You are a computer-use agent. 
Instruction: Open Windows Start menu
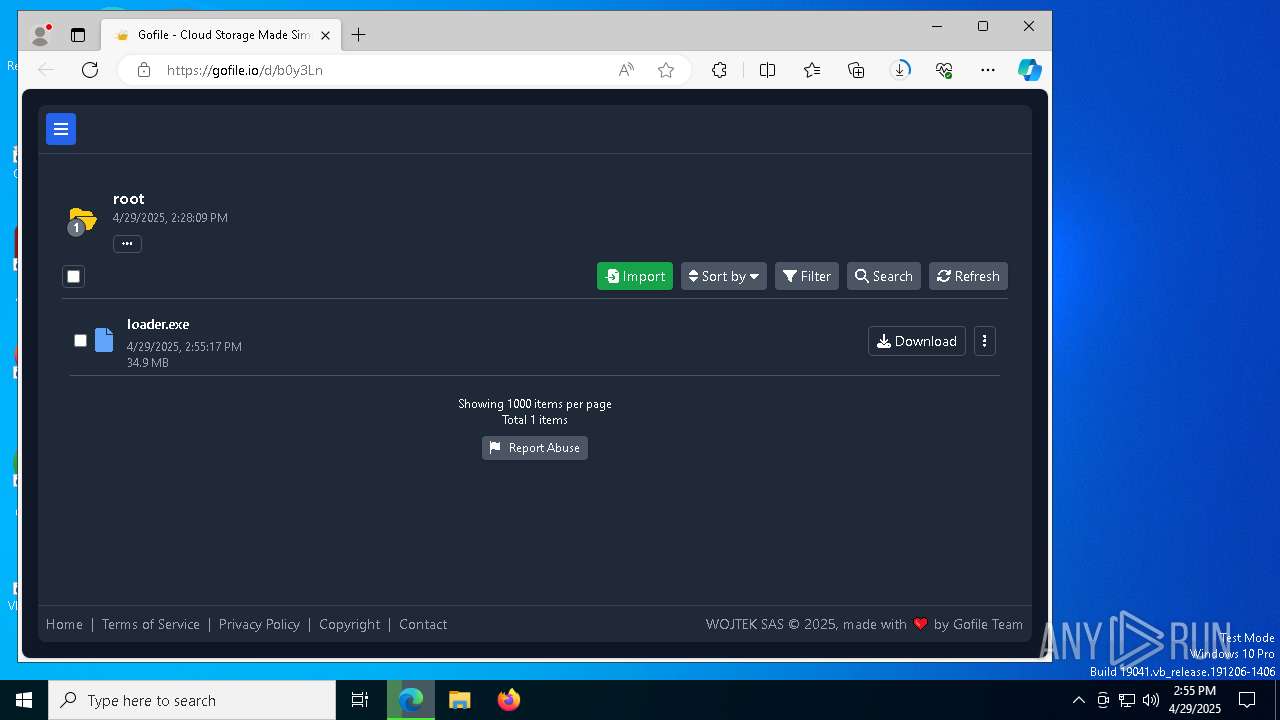pyautogui.click(x=24, y=700)
